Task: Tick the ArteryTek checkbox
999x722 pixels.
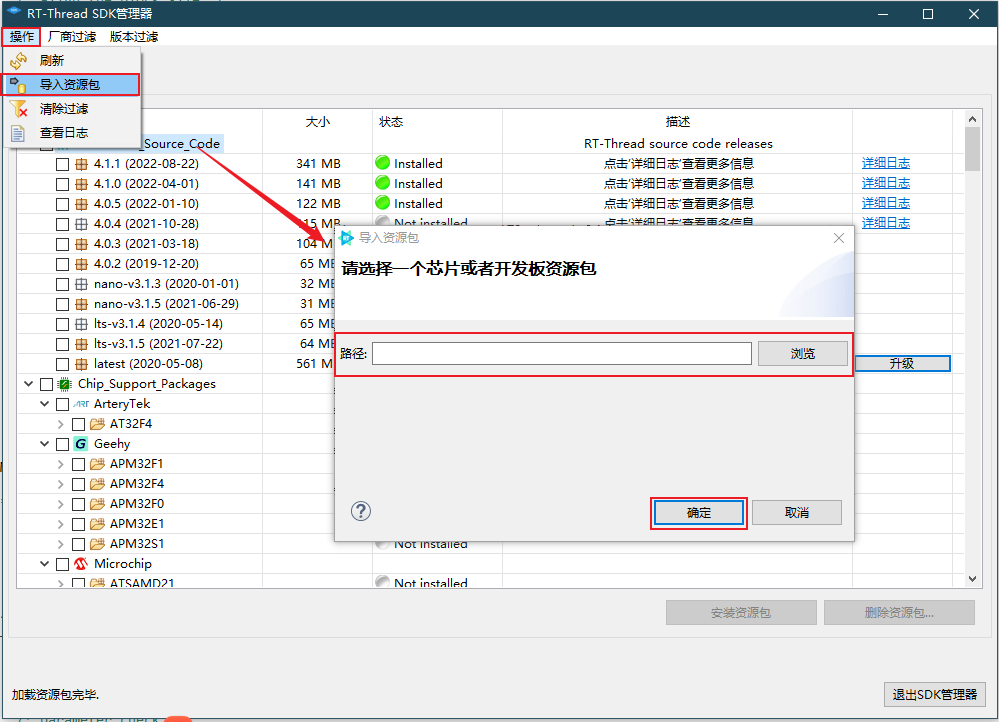Action: pos(62,404)
